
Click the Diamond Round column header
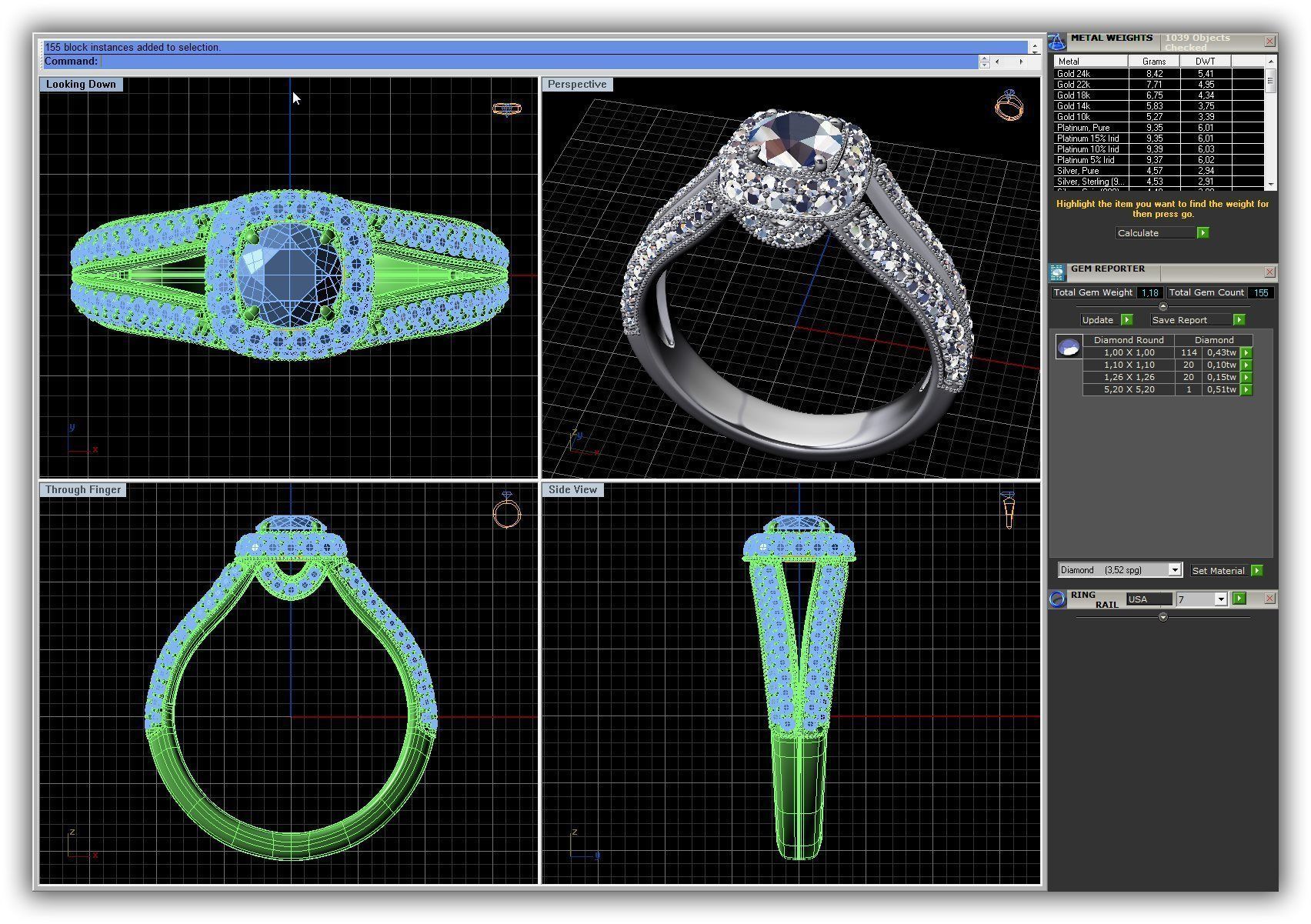[1129, 340]
